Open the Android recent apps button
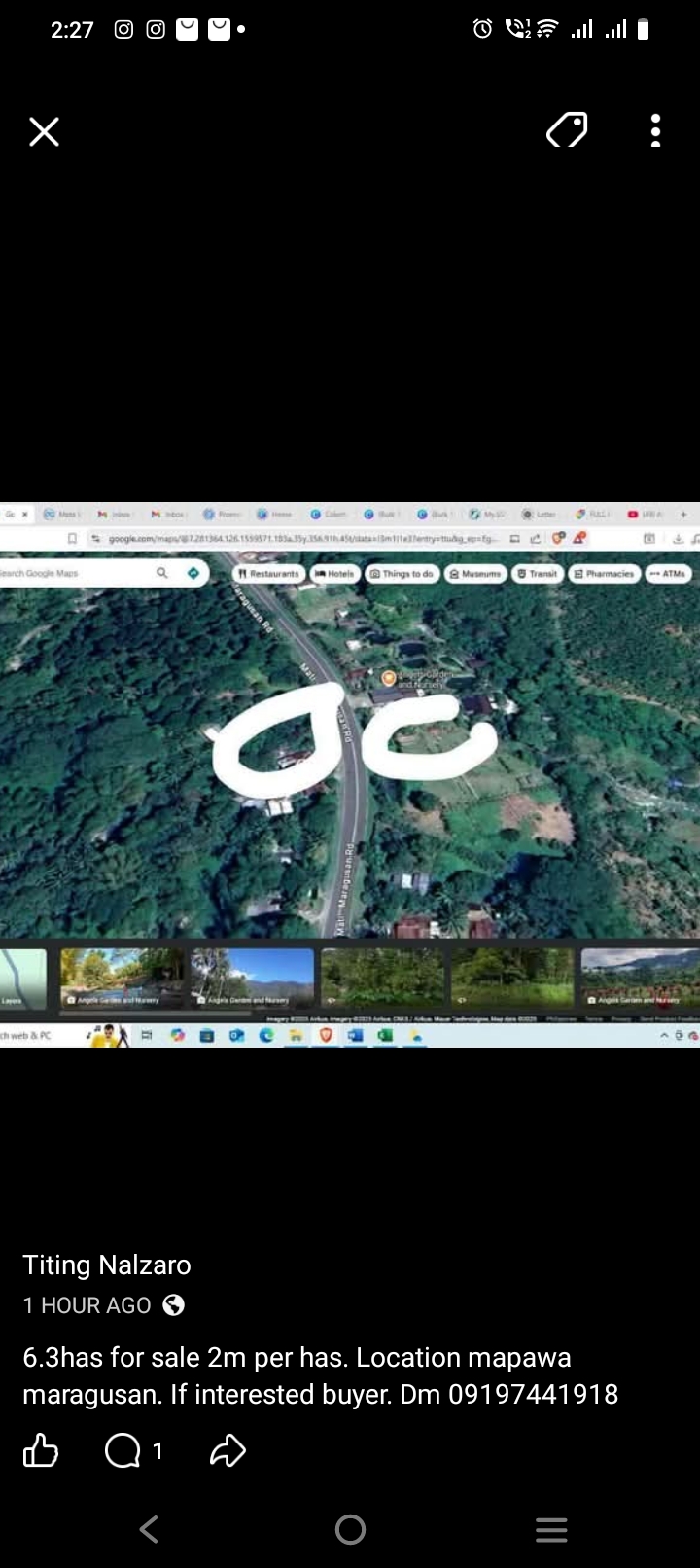Screen dimensions: 700x1568 coord(551,1530)
